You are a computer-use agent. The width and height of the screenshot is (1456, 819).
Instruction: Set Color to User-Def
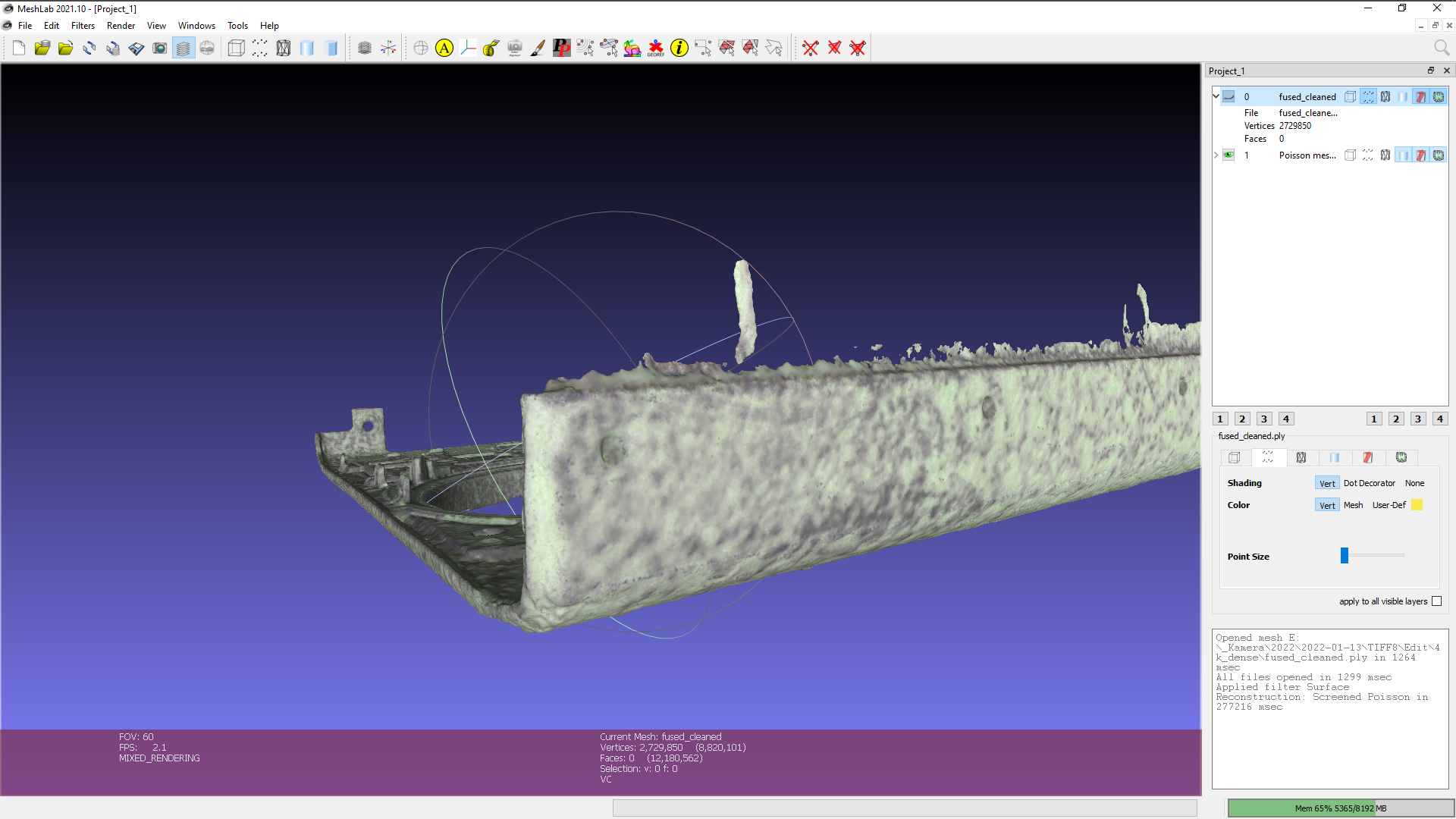click(1389, 505)
